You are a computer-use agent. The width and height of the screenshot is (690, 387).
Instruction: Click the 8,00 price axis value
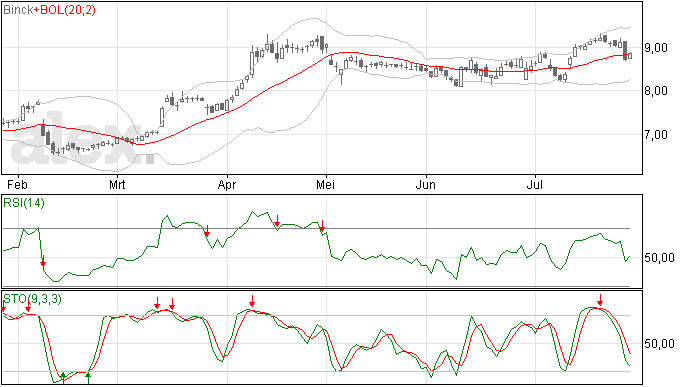click(656, 91)
